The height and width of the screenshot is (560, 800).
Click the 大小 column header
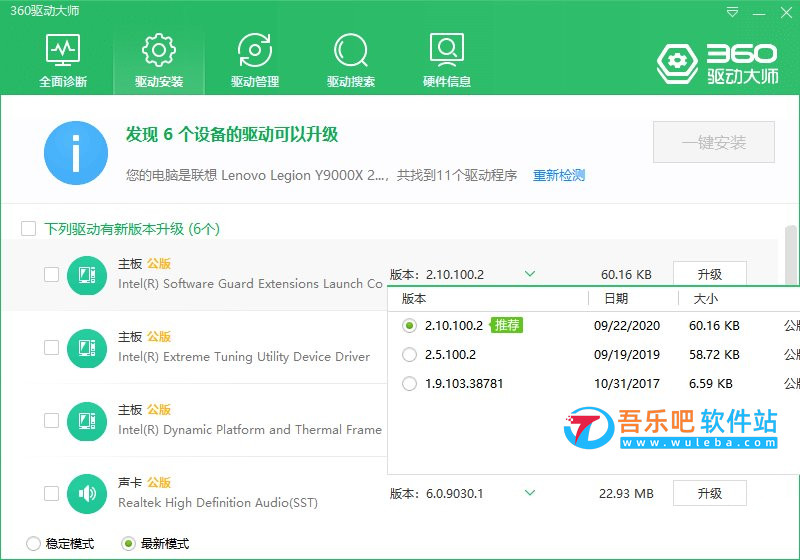click(x=706, y=298)
